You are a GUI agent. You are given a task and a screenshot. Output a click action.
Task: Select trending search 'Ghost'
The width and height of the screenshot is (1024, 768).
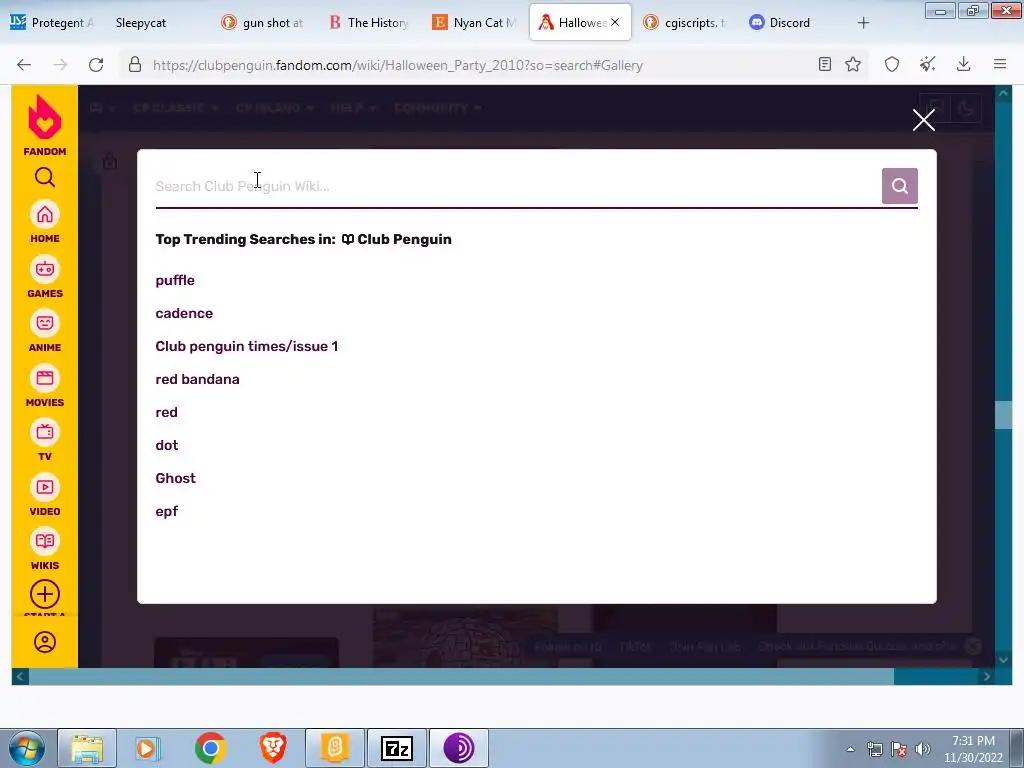[x=175, y=478]
